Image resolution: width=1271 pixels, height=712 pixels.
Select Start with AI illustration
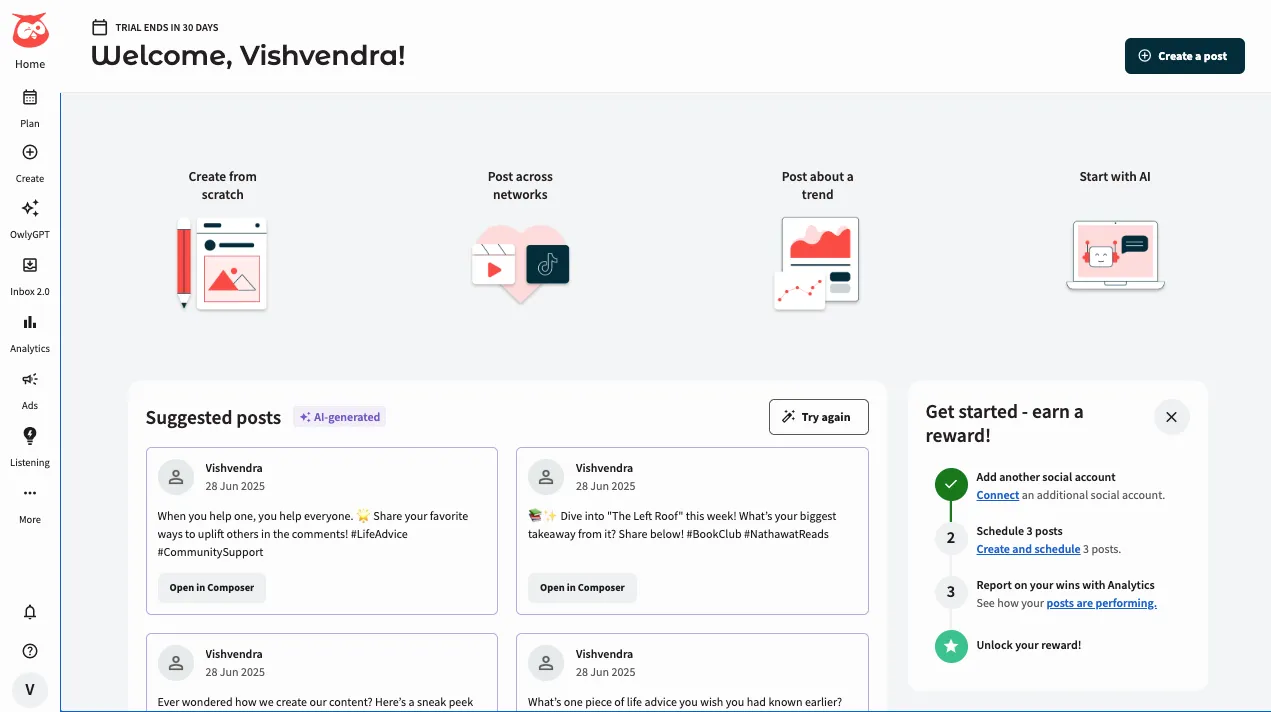(1115, 255)
